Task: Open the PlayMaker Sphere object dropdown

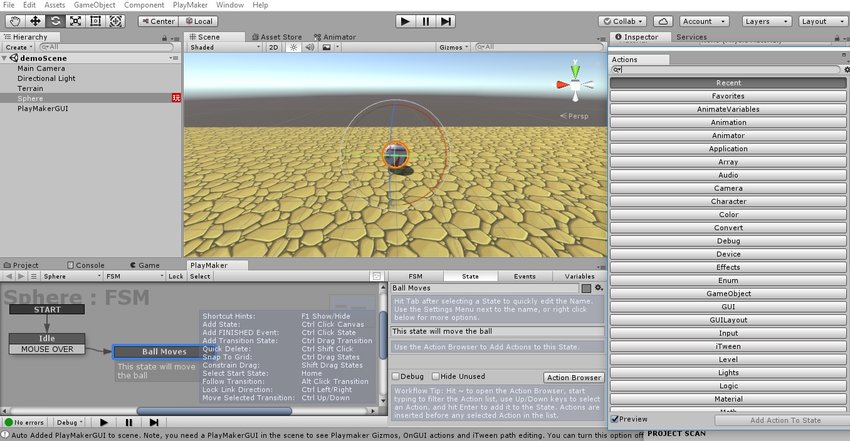Action: click(x=72, y=276)
